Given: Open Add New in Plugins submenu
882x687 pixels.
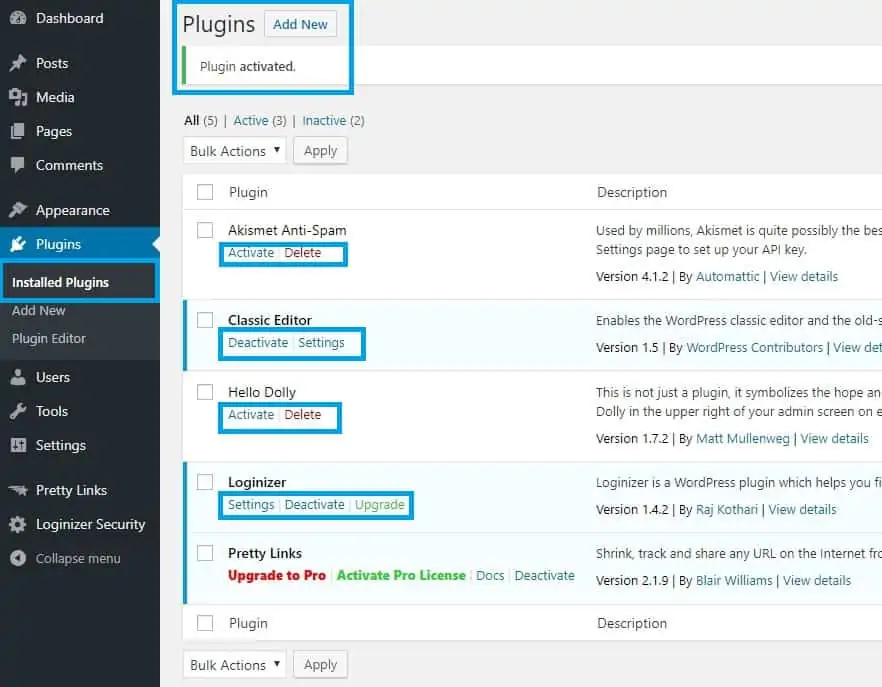Looking at the screenshot, I should click(39, 311).
